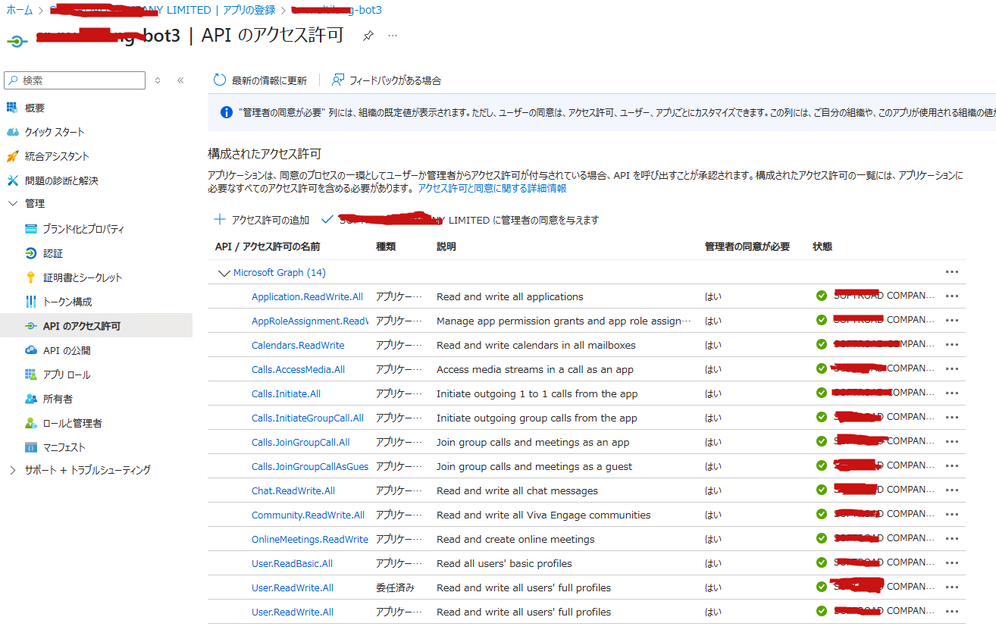Viewport: 996px width, 633px height.
Task: Click アクセス許可の追加 button
Action: click(x=262, y=220)
